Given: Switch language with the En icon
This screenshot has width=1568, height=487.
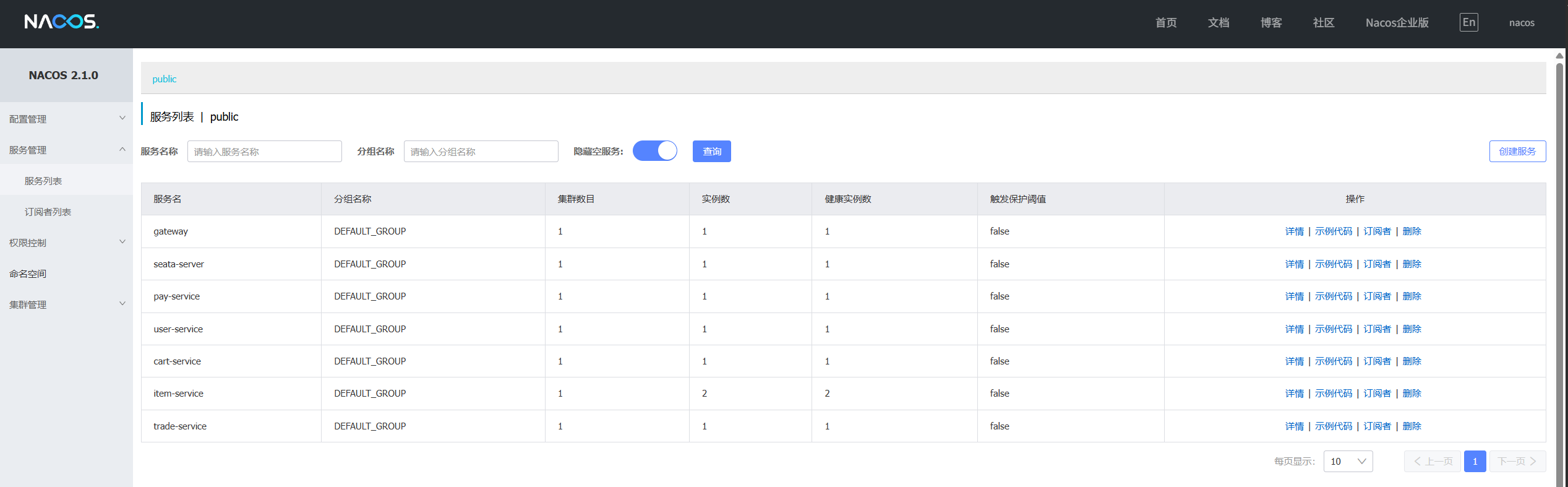Looking at the screenshot, I should (x=1468, y=22).
